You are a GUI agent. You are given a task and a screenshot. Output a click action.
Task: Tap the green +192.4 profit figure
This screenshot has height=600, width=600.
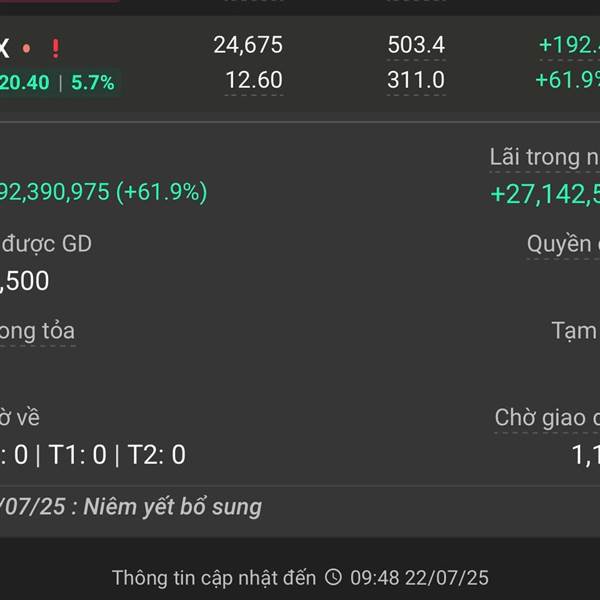[x=569, y=45]
